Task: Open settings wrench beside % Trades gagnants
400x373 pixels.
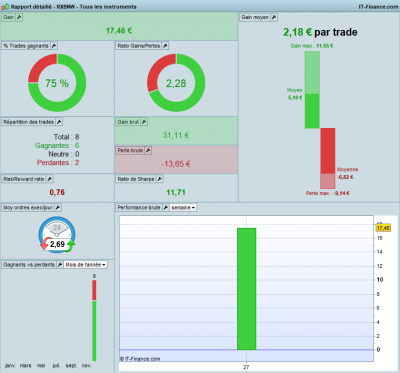Action: click(54, 46)
